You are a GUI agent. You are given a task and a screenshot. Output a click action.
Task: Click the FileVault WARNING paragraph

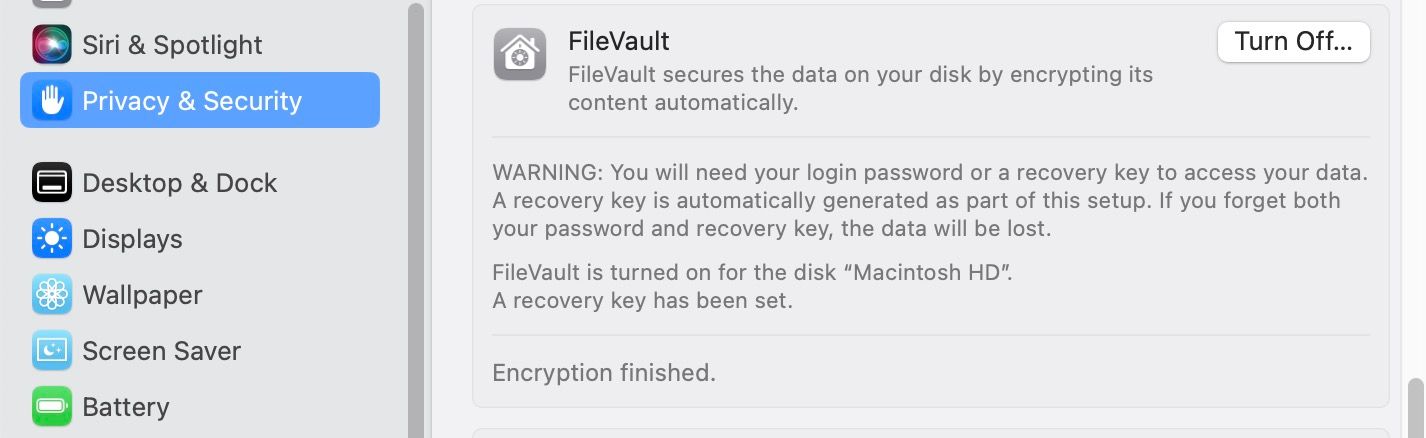[x=930, y=200]
